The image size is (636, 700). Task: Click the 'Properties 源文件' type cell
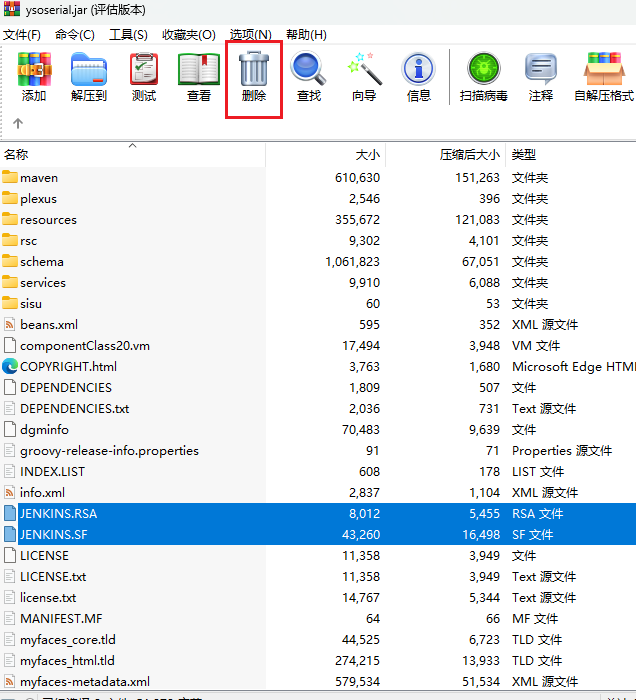561,450
